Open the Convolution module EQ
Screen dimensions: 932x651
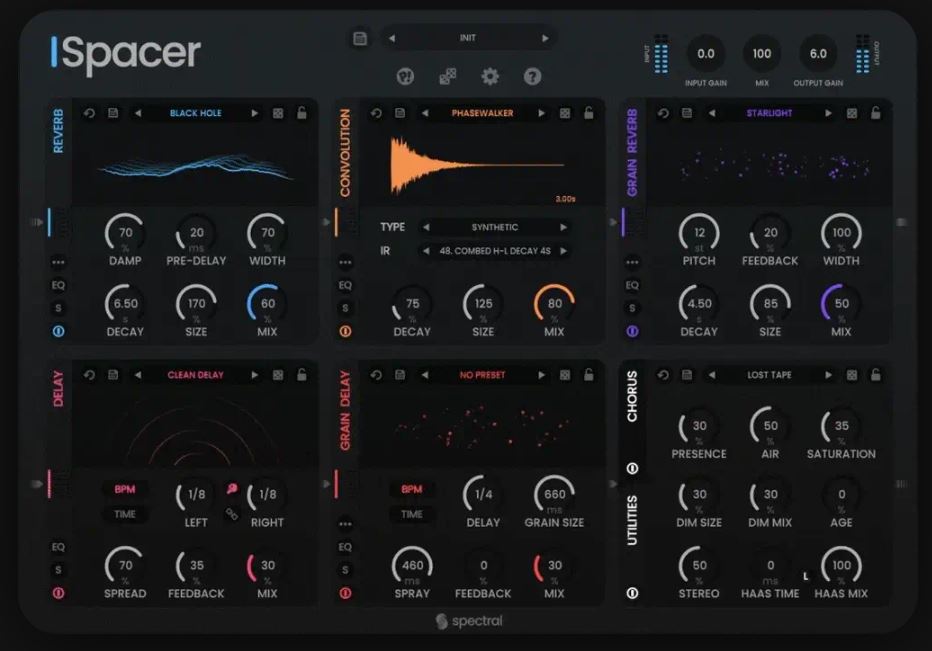pos(345,285)
